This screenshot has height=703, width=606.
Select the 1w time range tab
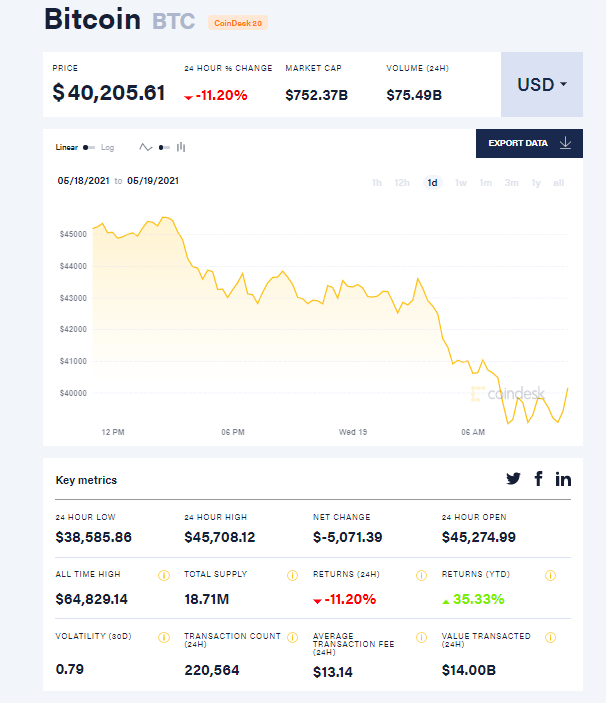point(461,182)
